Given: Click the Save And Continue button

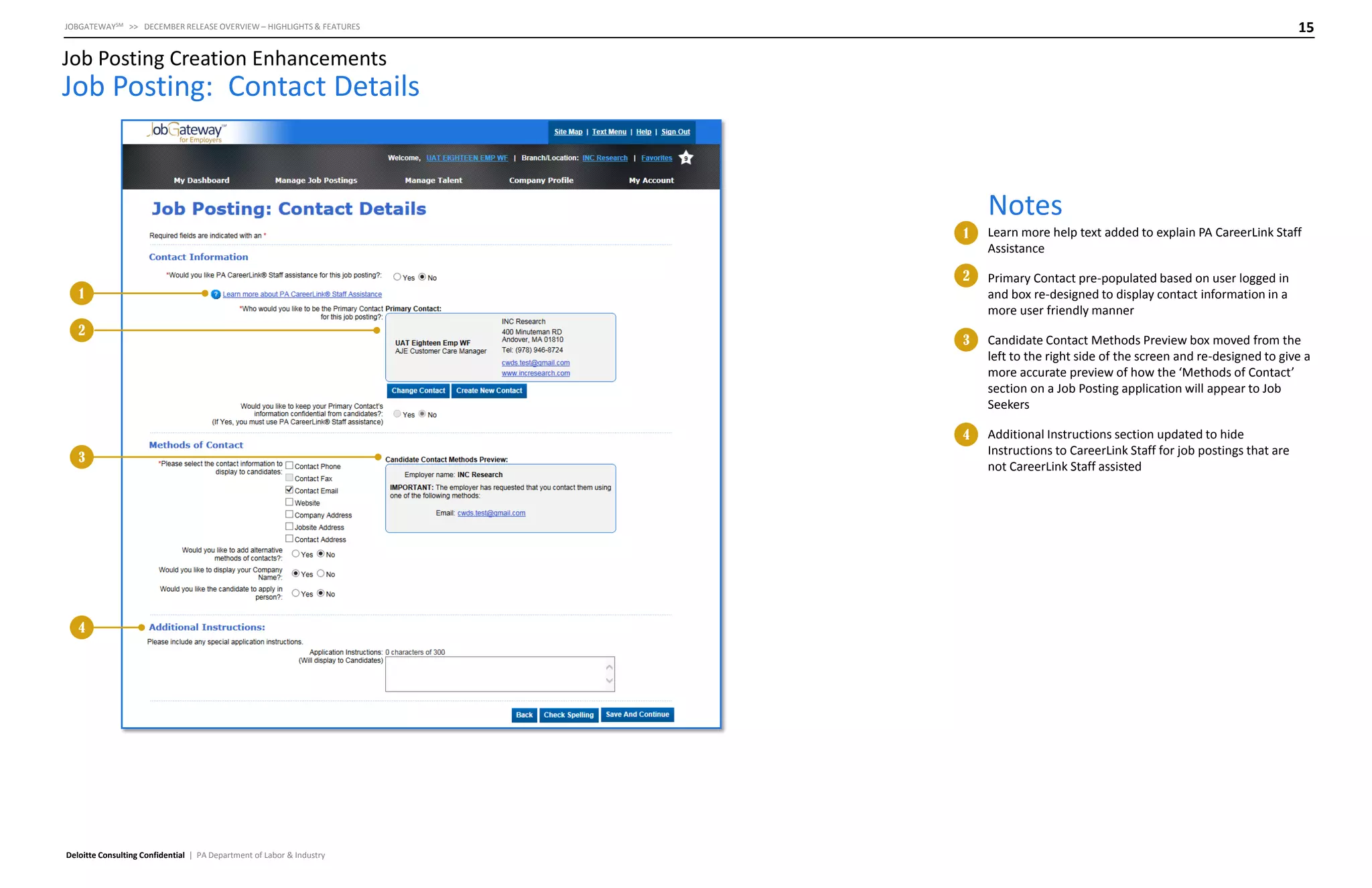Looking at the screenshot, I should click(x=637, y=714).
